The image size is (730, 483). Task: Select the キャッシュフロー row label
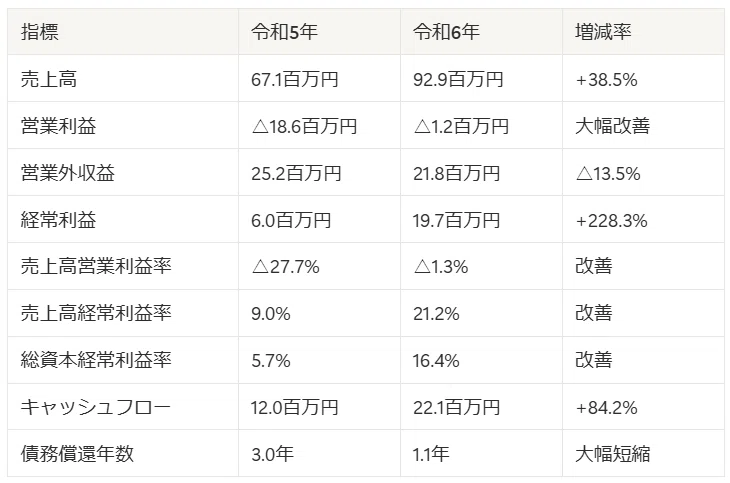tap(95, 408)
